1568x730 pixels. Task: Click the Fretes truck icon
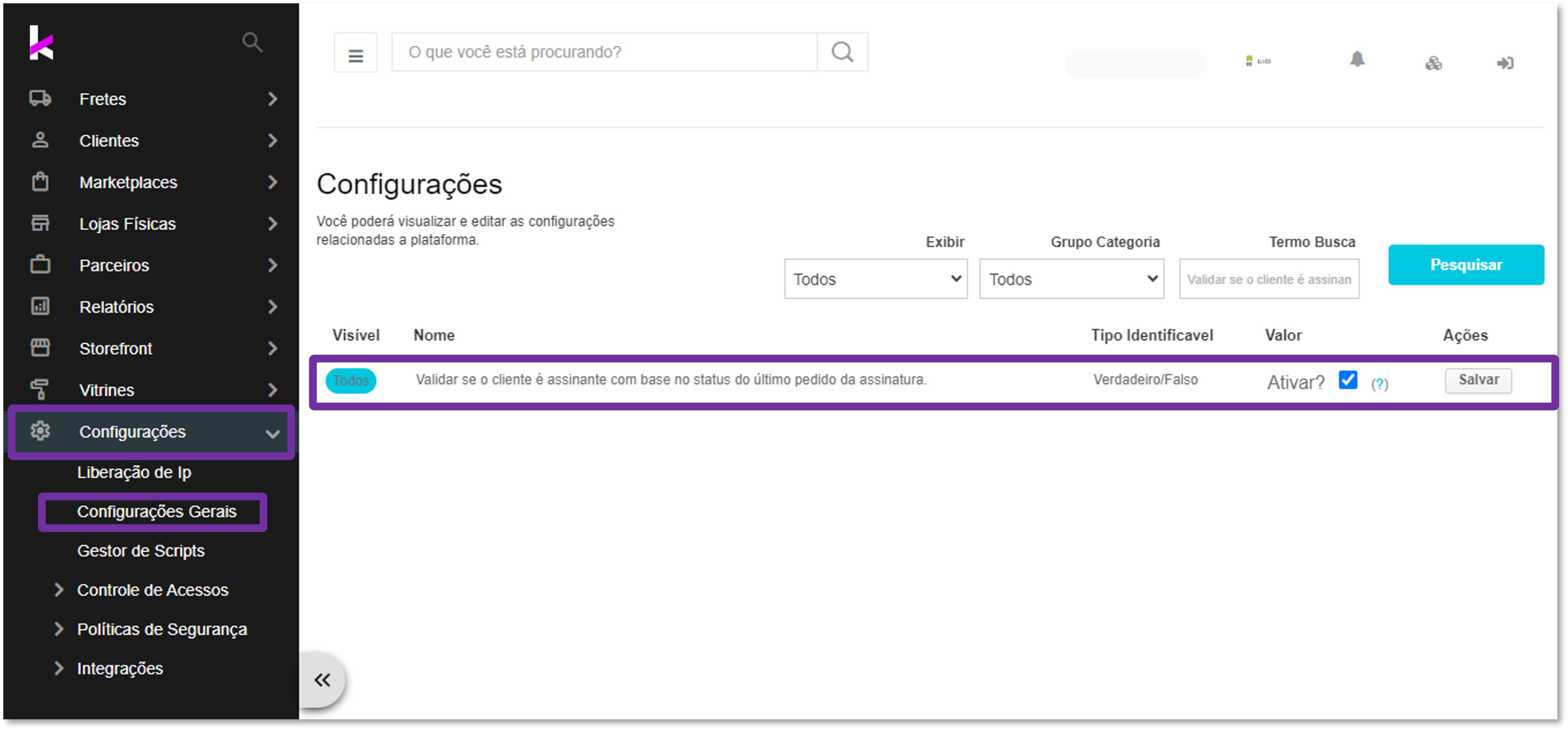tap(40, 98)
